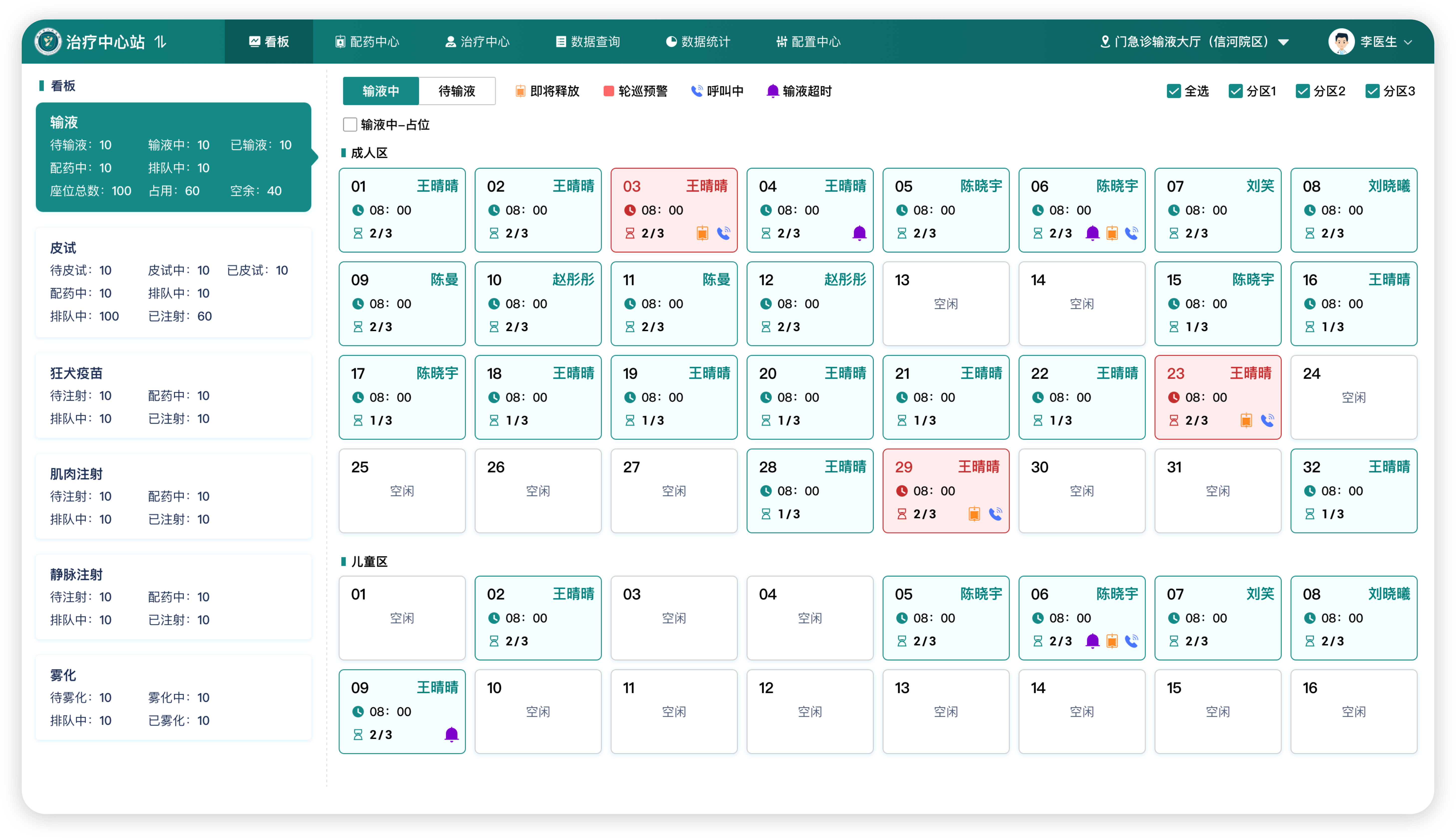Click the orange release icon on adult seat 06

(1112, 233)
